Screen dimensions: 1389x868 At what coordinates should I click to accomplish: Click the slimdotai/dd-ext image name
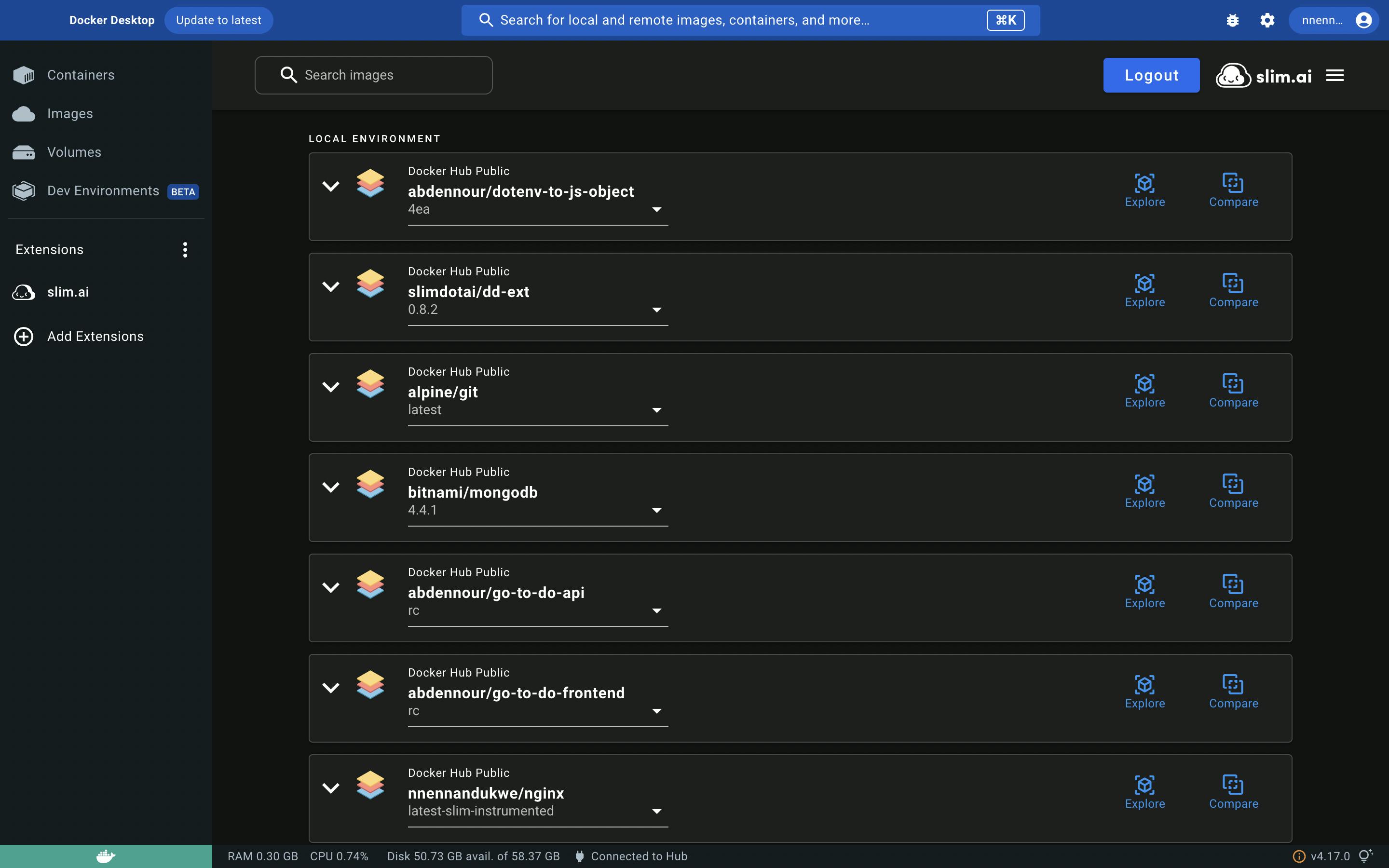(468, 292)
